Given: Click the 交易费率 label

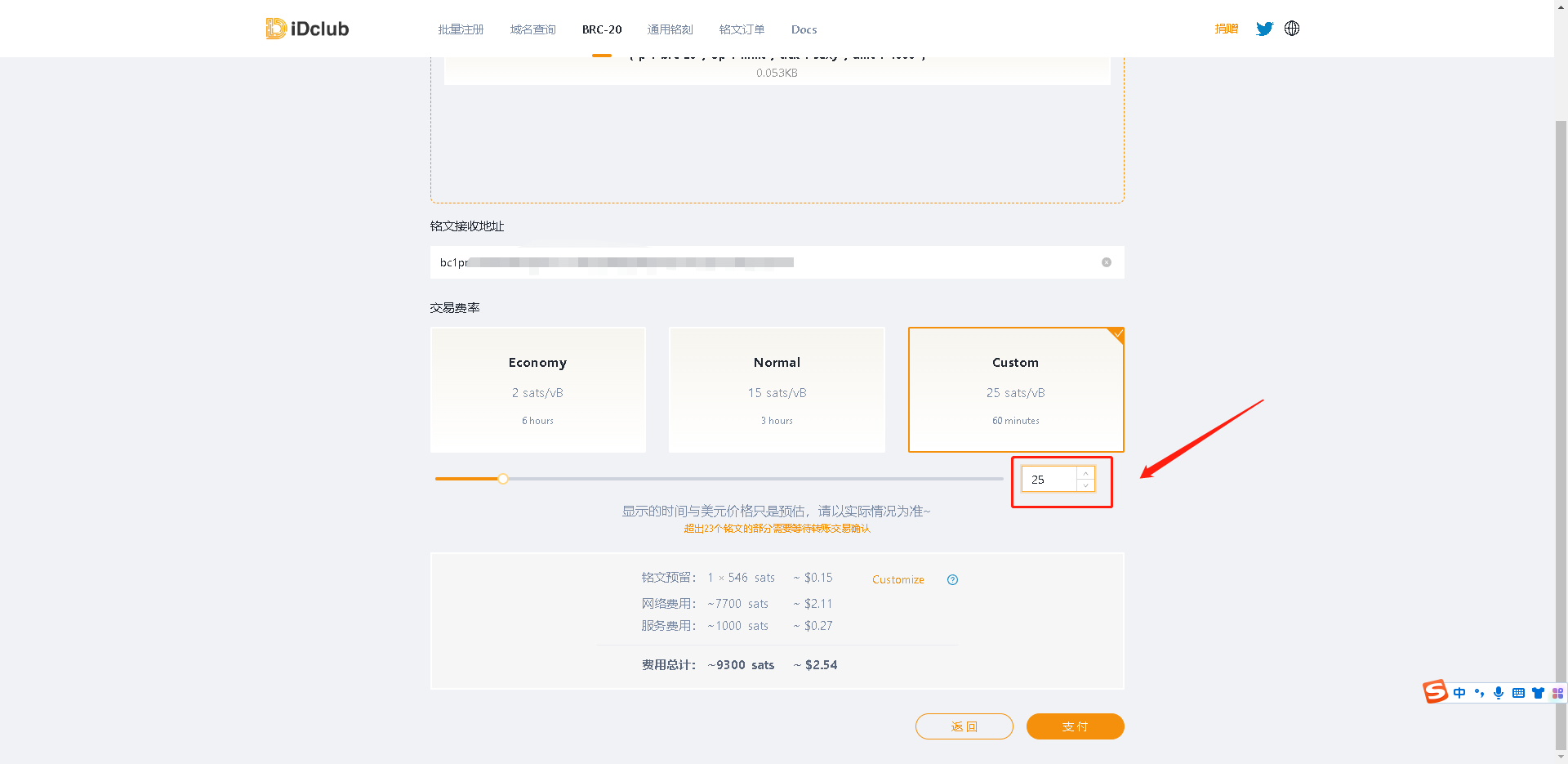Looking at the screenshot, I should pos(455,308).
